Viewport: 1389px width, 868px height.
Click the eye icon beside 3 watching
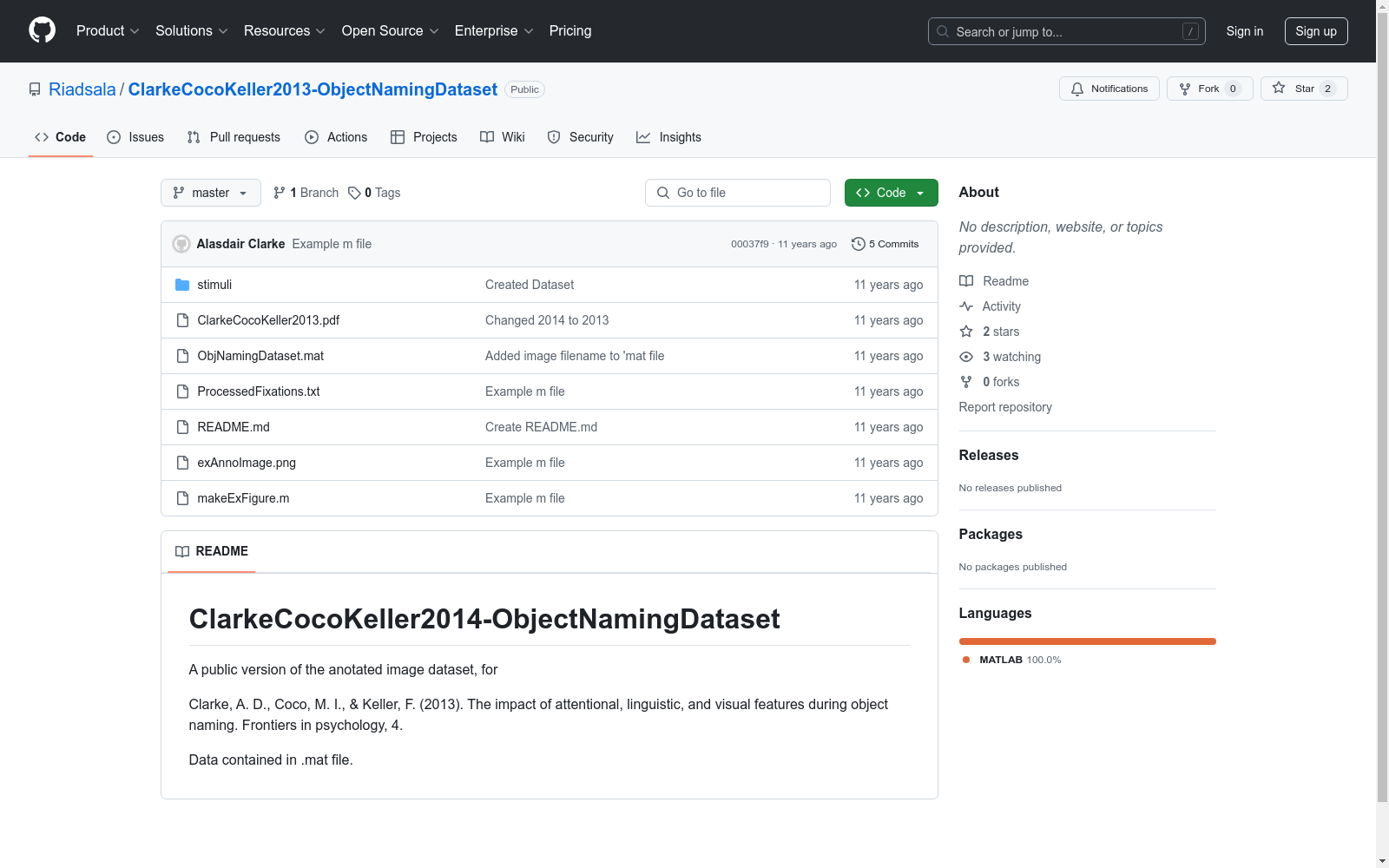(x=966, y=357)
